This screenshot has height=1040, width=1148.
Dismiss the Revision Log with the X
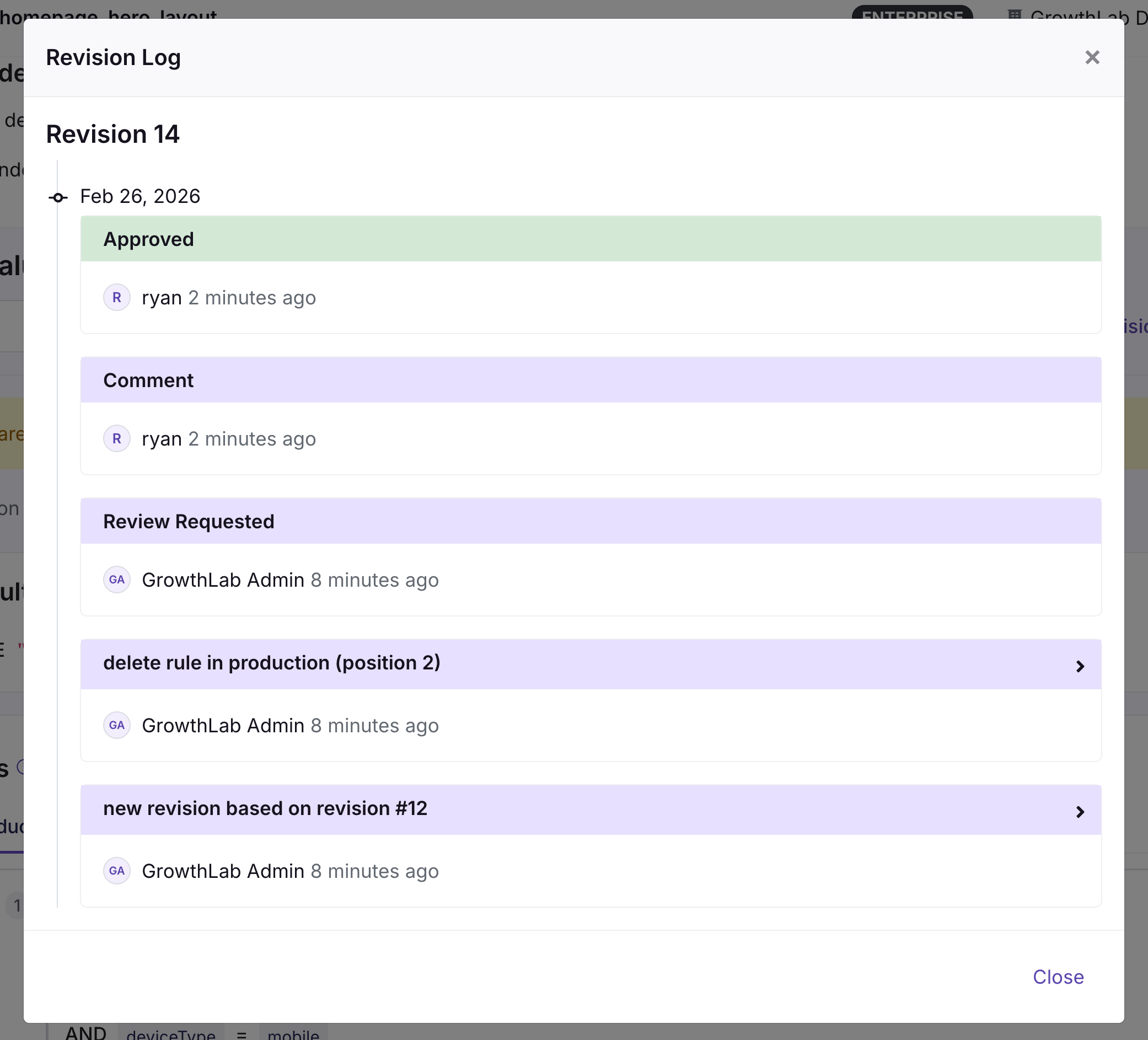pyautogui.click(x=1092, y=57)
